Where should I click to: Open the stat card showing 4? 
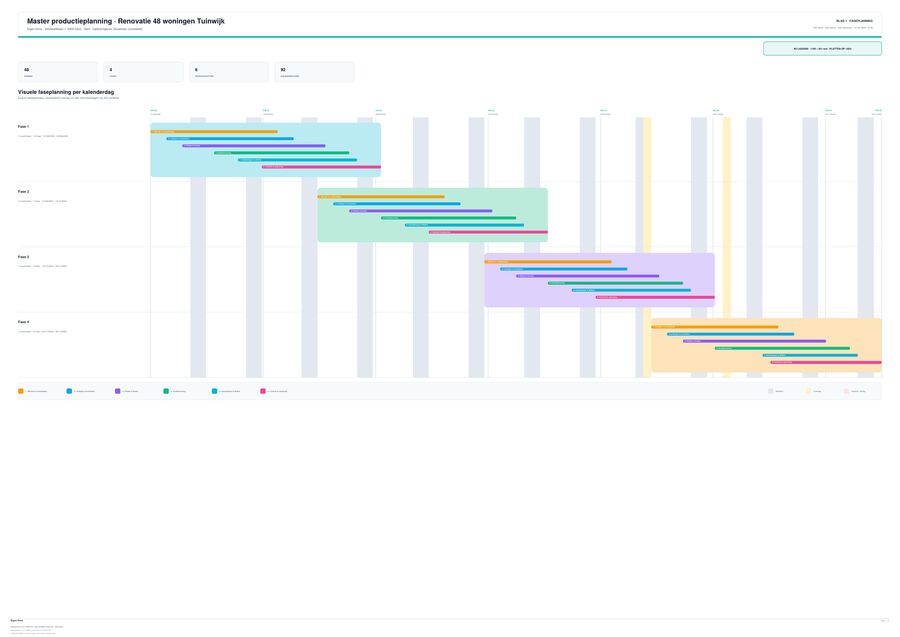click(143, 72)
